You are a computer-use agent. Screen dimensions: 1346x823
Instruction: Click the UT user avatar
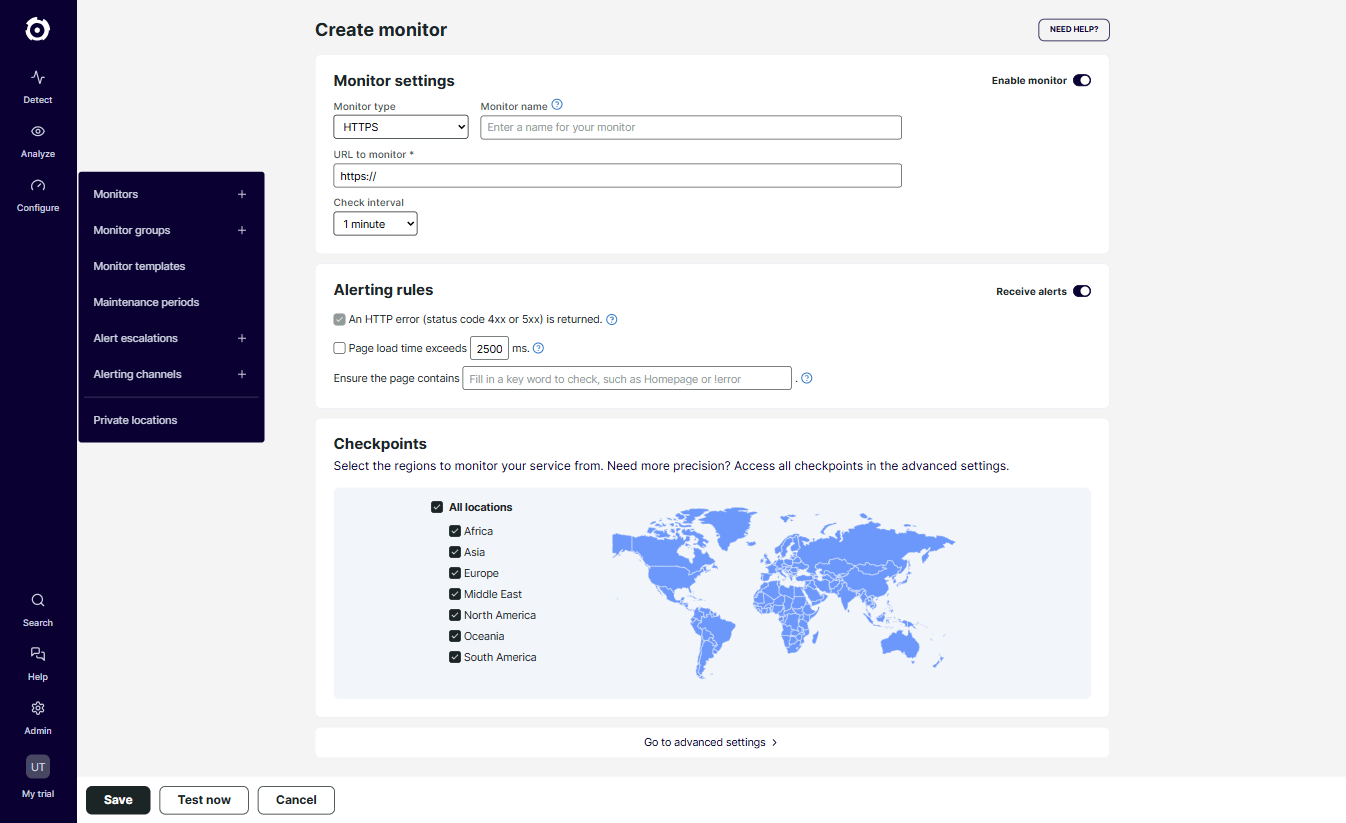[38, 767]
